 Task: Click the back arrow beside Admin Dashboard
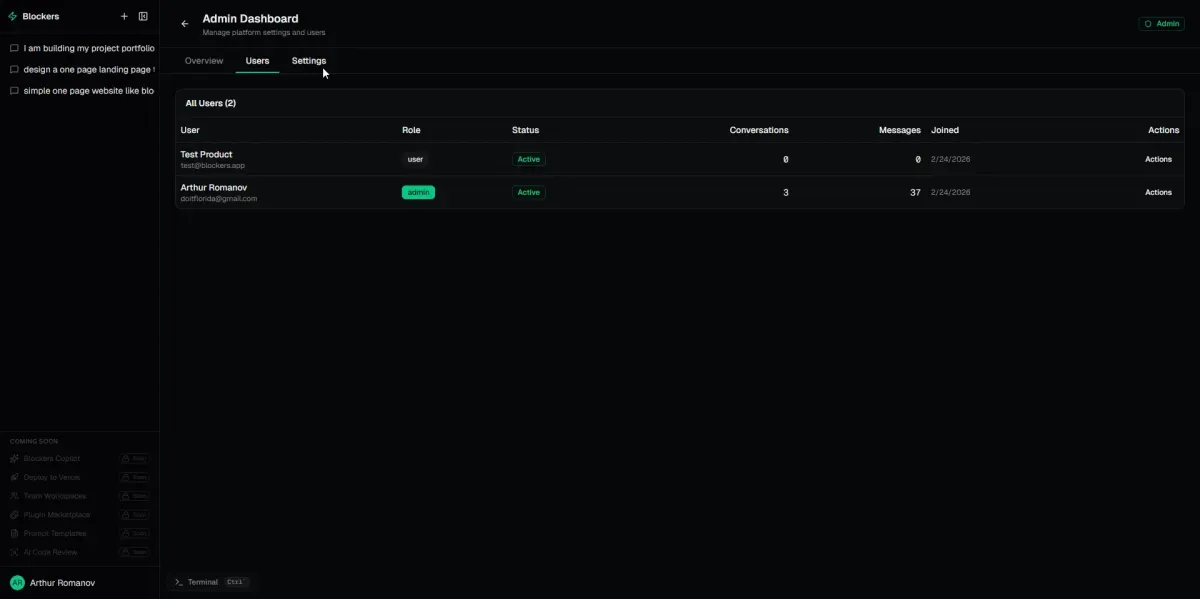(x=184, y=24)
